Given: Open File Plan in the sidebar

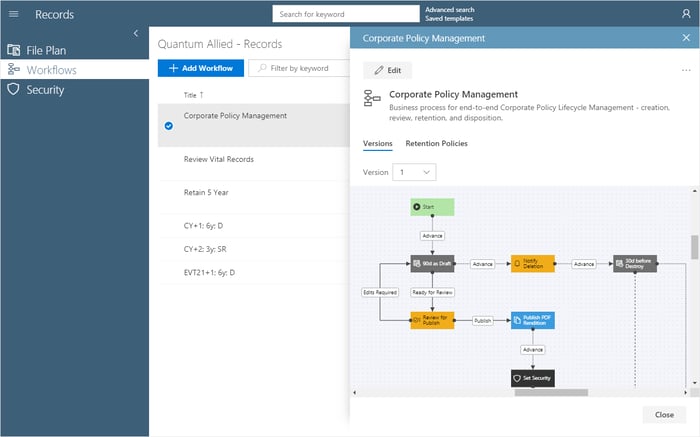Looking at the screenshot, I should tap(75, 50).
